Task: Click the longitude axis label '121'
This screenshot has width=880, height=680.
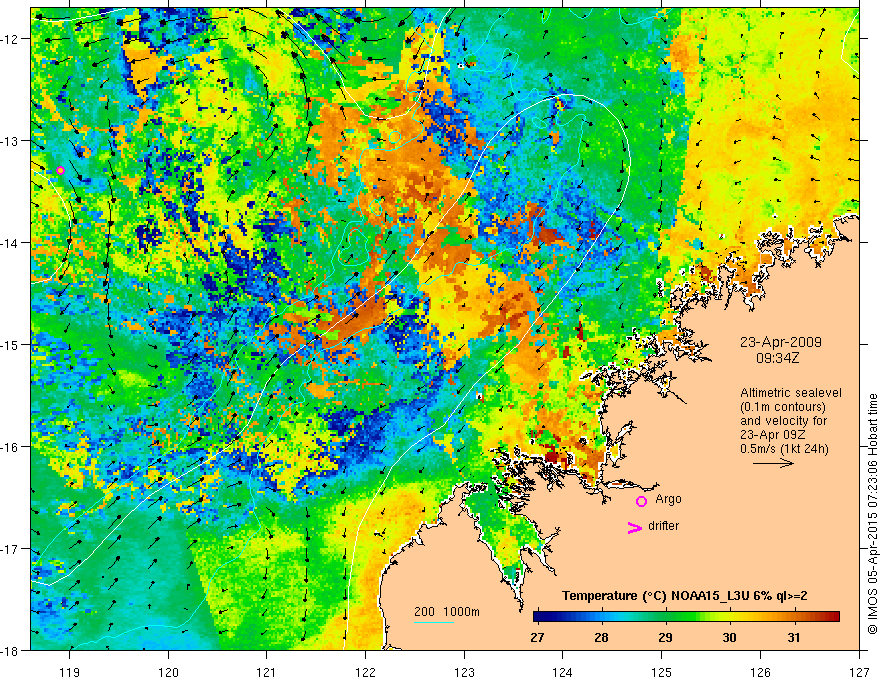Action: pos(267,672)
